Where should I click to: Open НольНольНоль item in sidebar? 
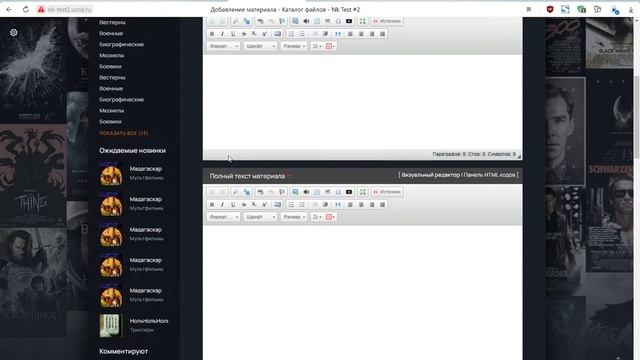(149, 321)
